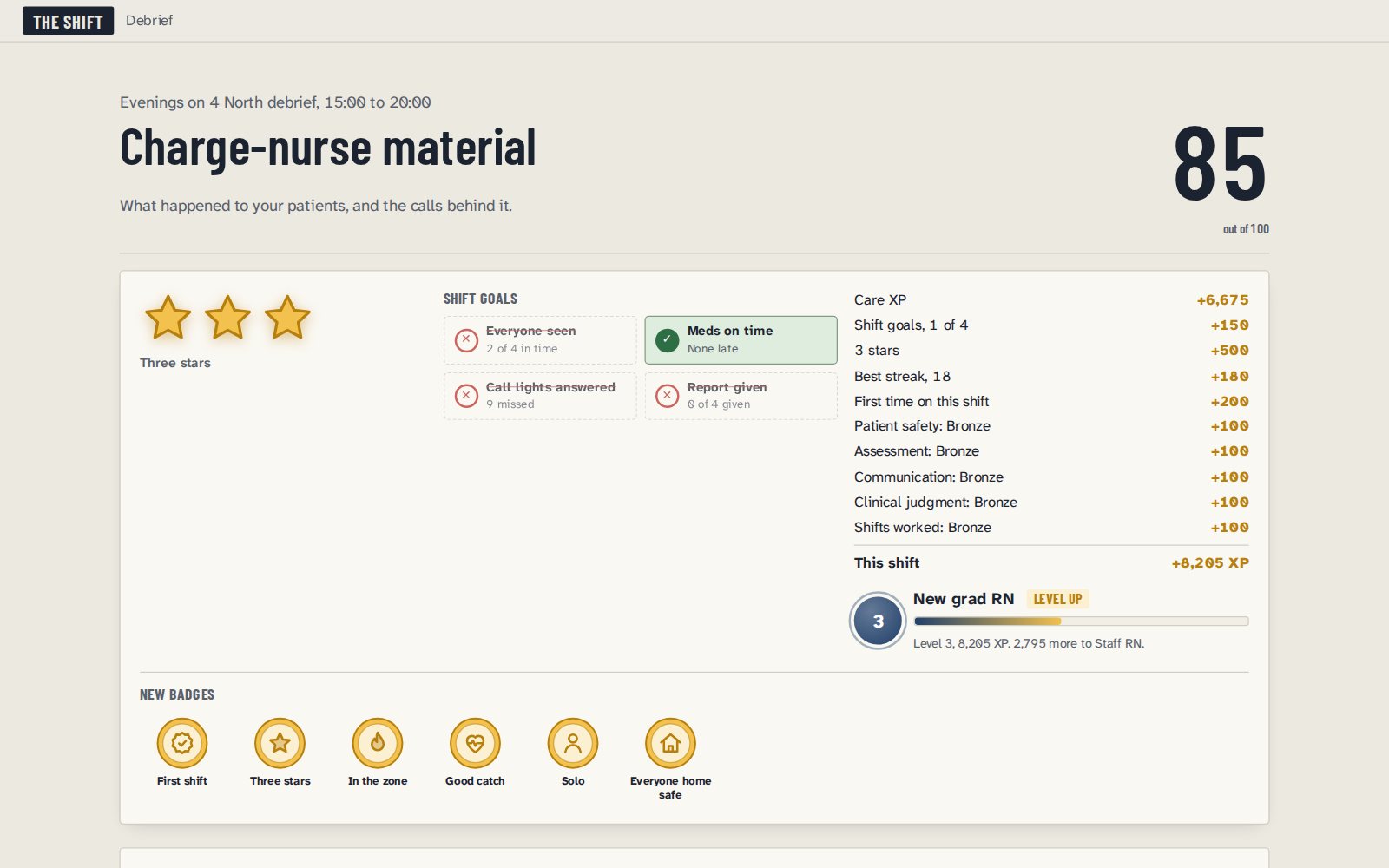Click the green check on Meds on time
Image resolution: width=1389 pixels, height=868 pixels.
click(x=667, y=339)
